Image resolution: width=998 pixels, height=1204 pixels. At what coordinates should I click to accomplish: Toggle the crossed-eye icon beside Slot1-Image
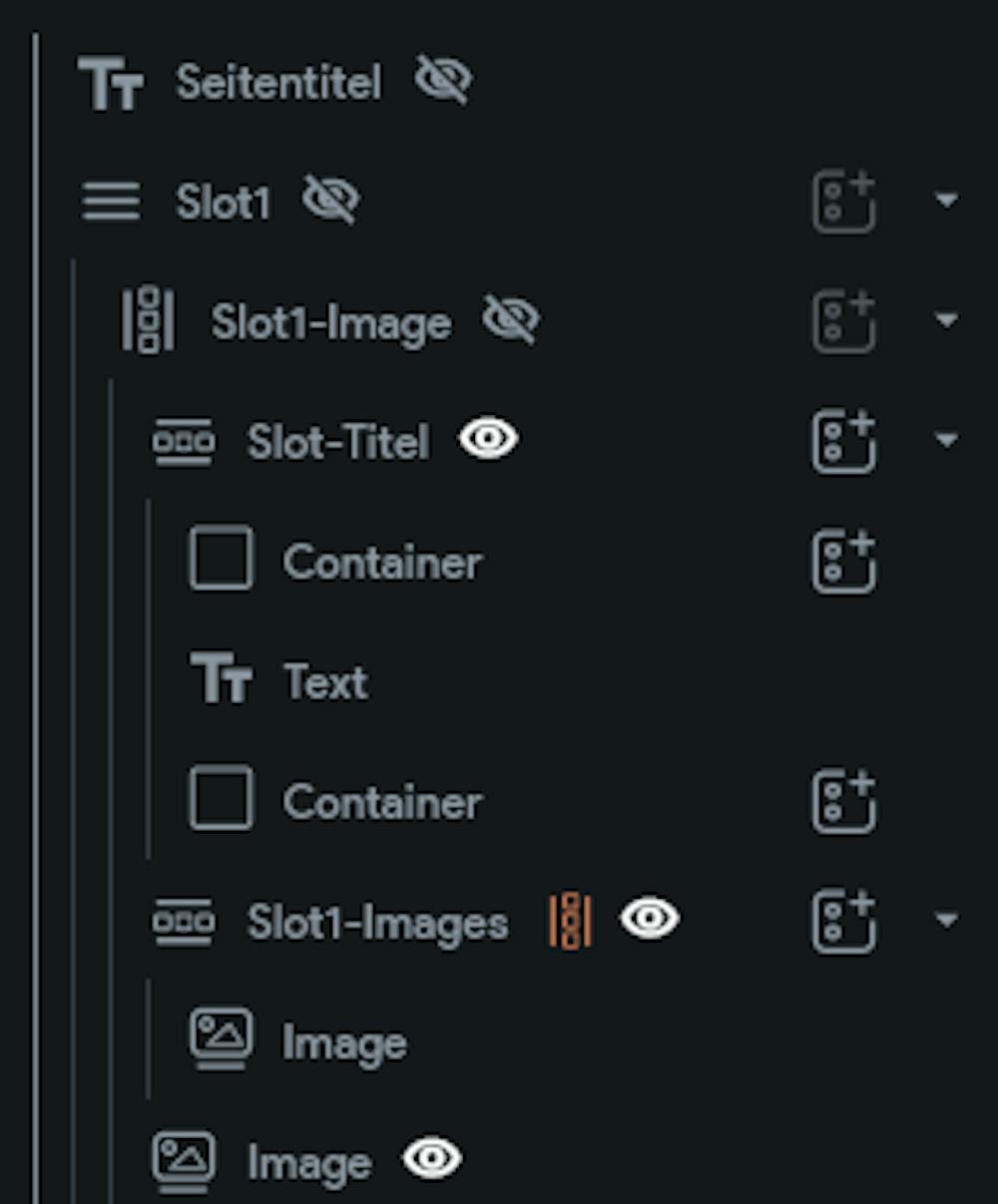pos(510,320)
